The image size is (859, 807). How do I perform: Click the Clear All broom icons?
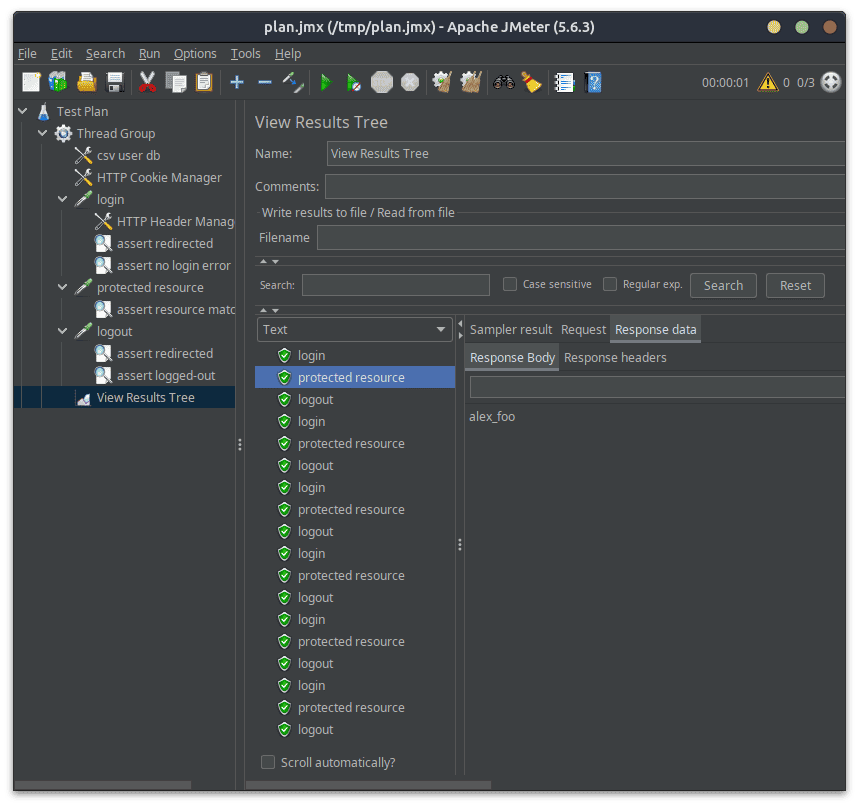[x=471, y=82]
